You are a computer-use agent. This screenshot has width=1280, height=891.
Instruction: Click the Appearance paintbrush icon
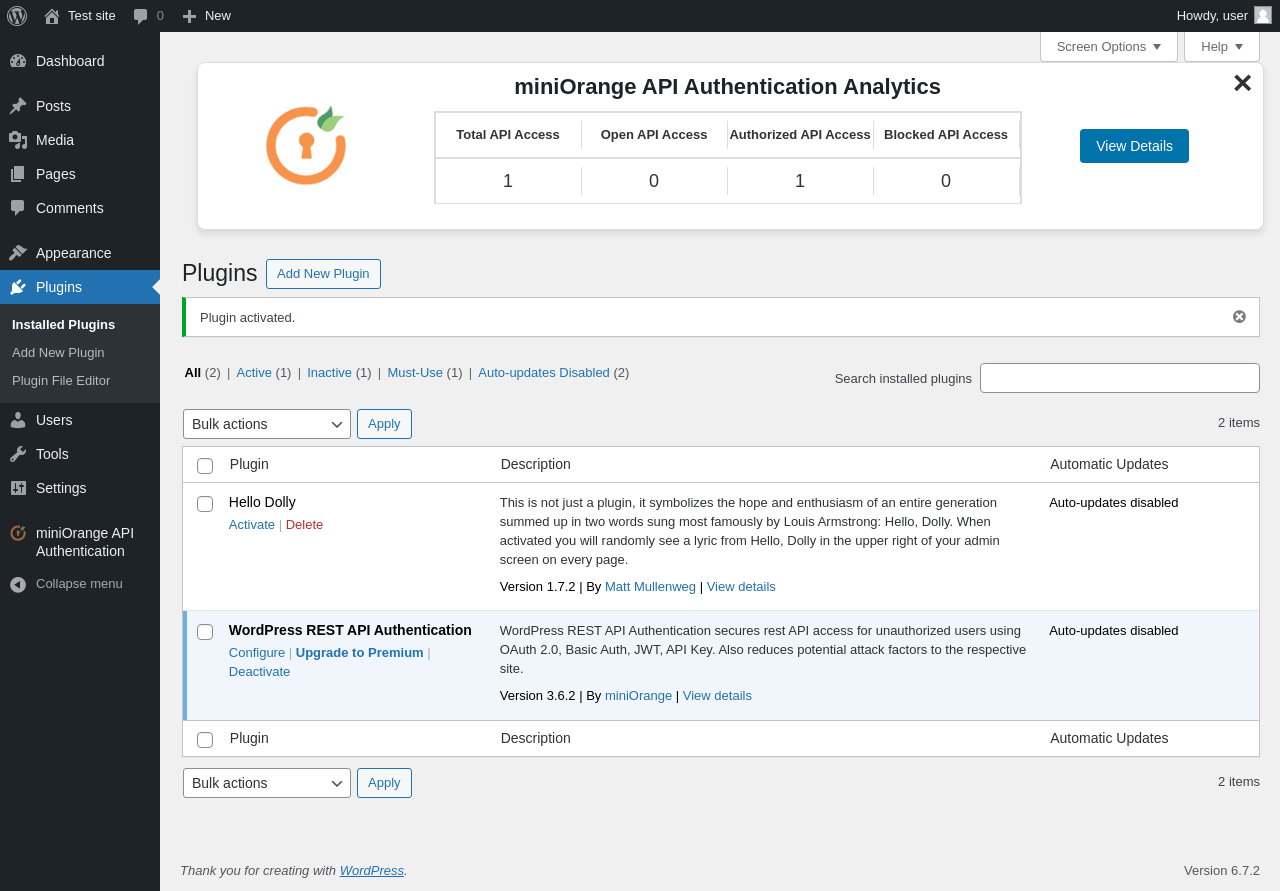click(18, 253)
